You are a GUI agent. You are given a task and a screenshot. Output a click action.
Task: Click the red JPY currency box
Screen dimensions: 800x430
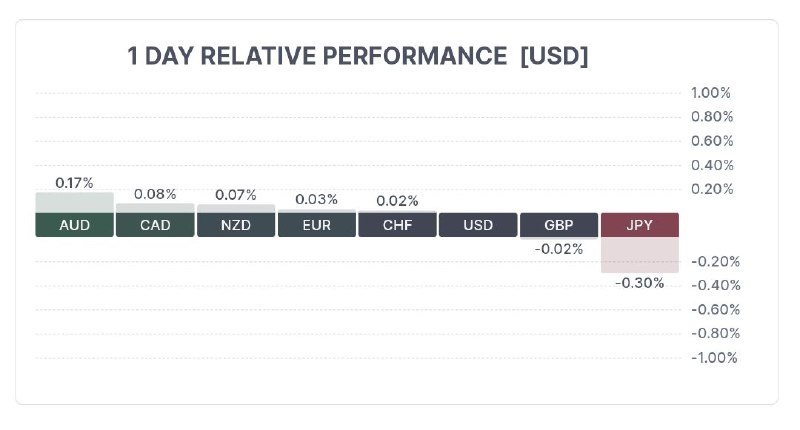640,225
